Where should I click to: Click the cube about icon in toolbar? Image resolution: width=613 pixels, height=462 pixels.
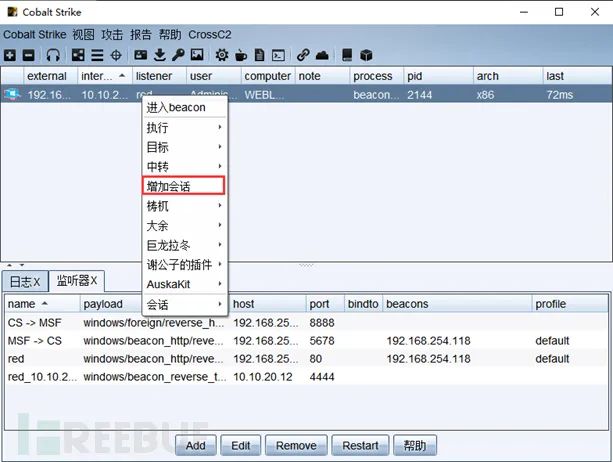pyautogui.click(x=366, y=55)
